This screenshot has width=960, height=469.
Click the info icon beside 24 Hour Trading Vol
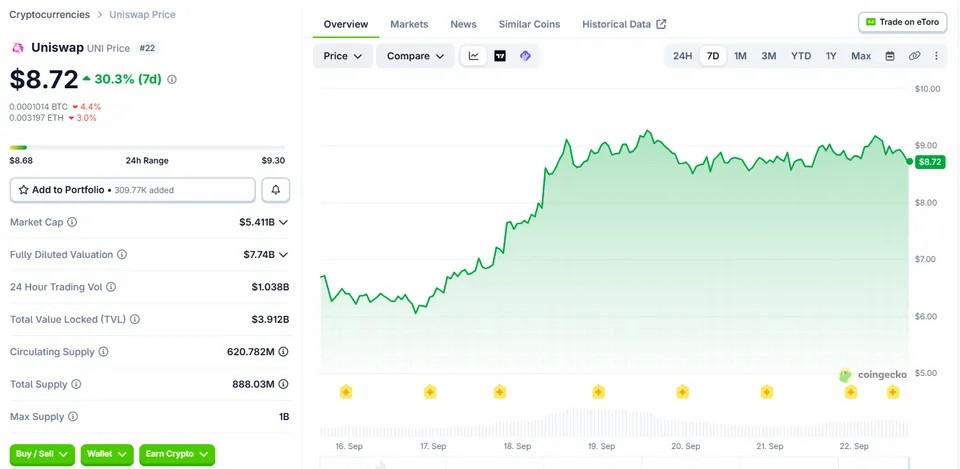pyautogui.click(x=111, y=287)
